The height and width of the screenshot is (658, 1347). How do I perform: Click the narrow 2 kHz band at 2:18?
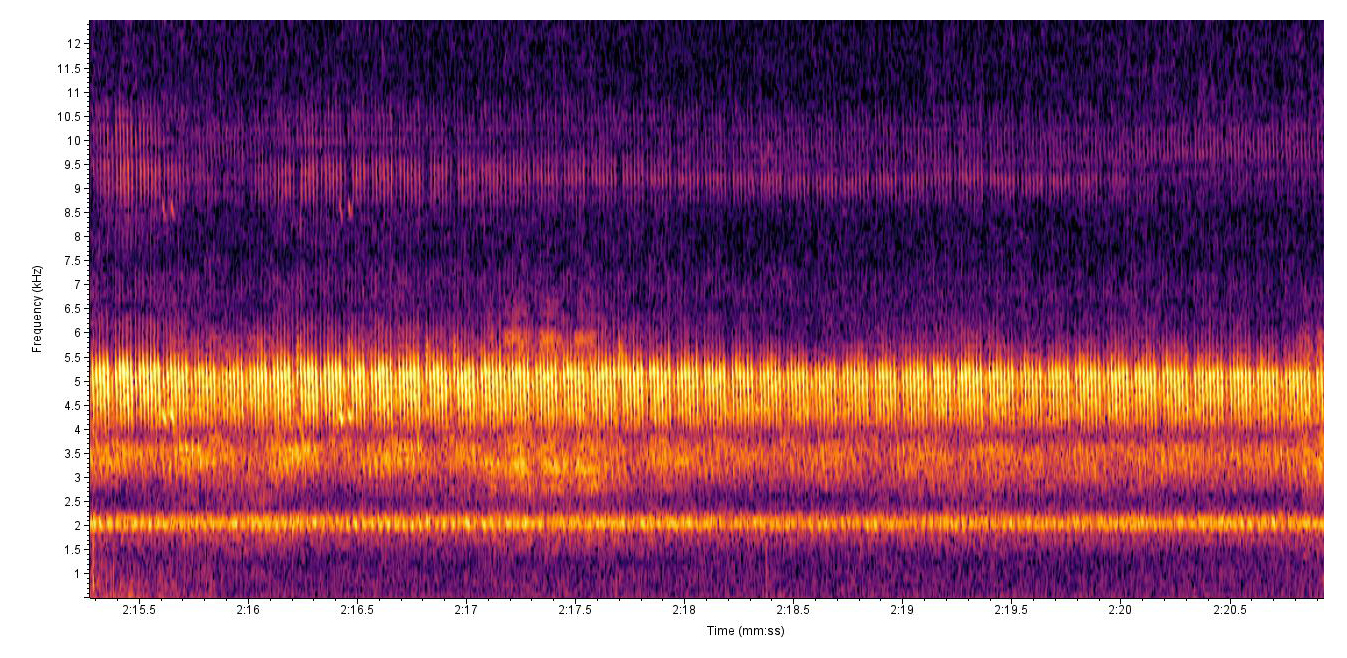684,522
